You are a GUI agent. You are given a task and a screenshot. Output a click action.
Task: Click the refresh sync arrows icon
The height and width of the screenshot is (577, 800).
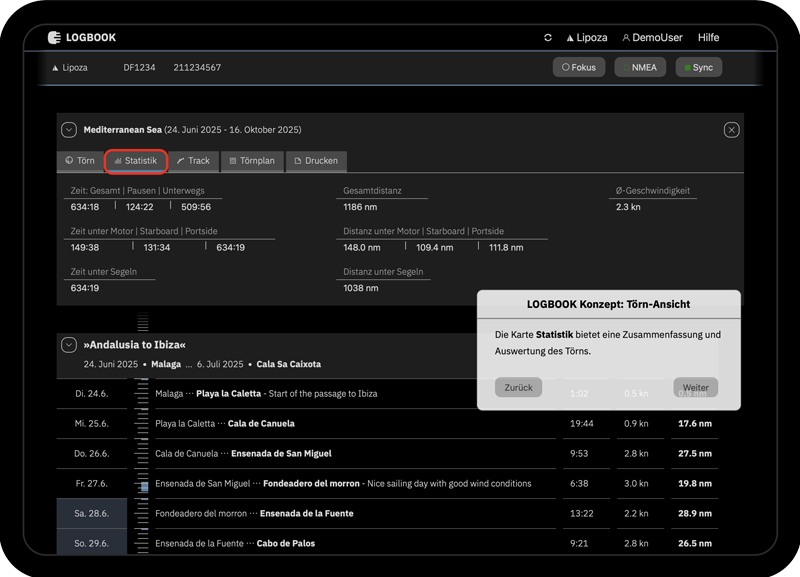[x=548, y=38]
